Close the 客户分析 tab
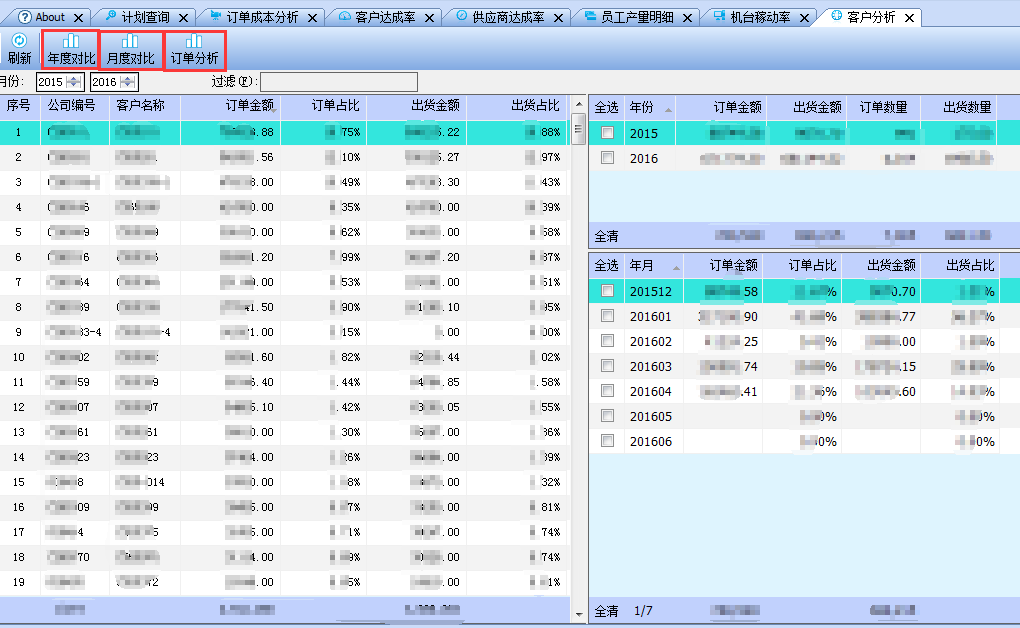Viewport: 1020px width, 628px height. tap(909, 18)
